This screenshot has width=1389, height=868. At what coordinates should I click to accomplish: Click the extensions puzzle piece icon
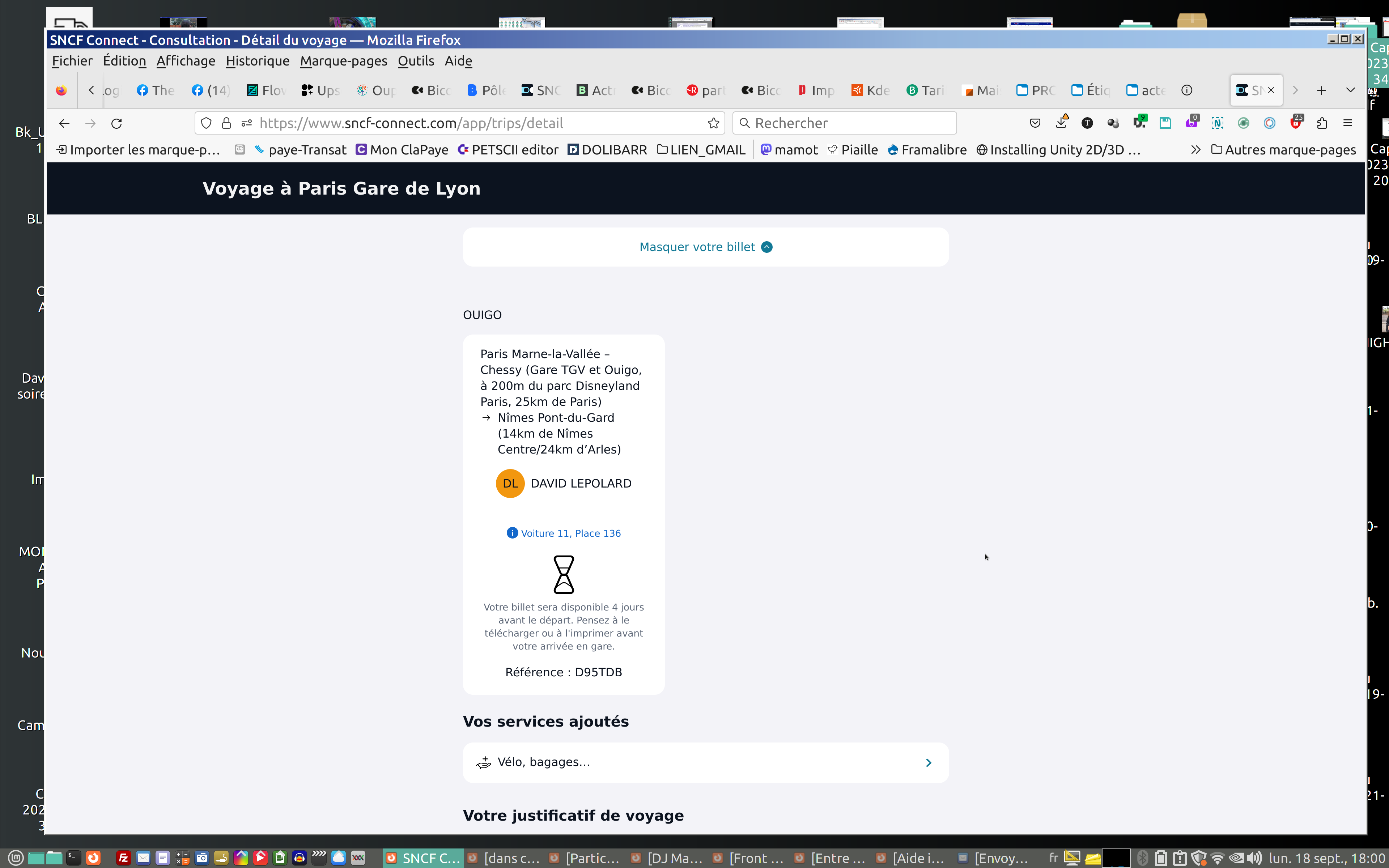click(x=1322, y=123)
